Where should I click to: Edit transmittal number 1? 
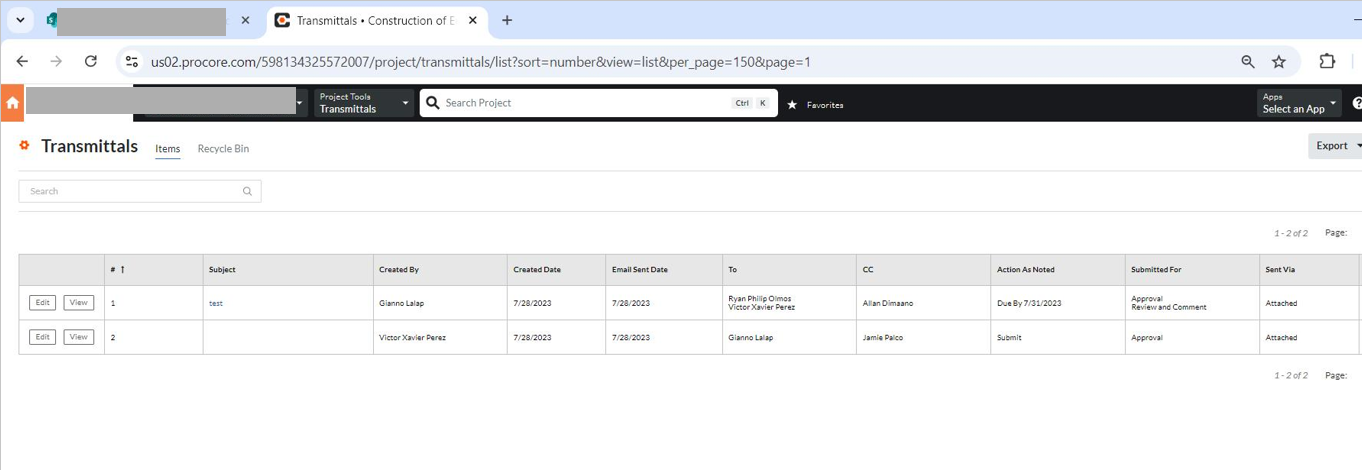point(42,303)
